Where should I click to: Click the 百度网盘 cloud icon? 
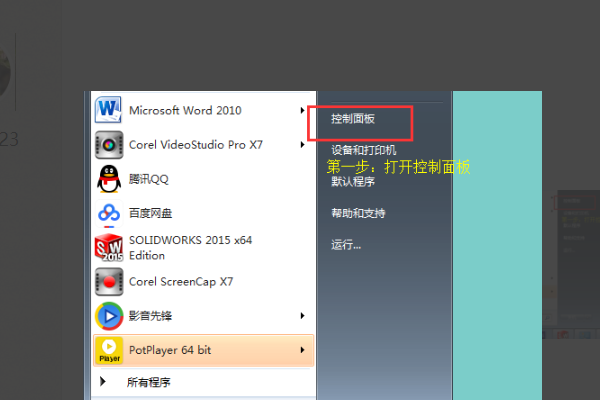coord(109,213)
